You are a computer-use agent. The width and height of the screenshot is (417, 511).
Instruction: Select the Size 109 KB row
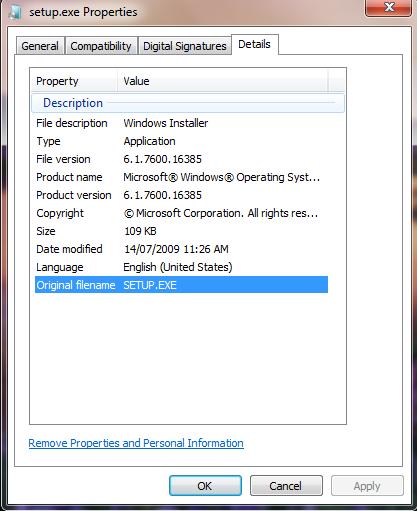click(181, 231)
